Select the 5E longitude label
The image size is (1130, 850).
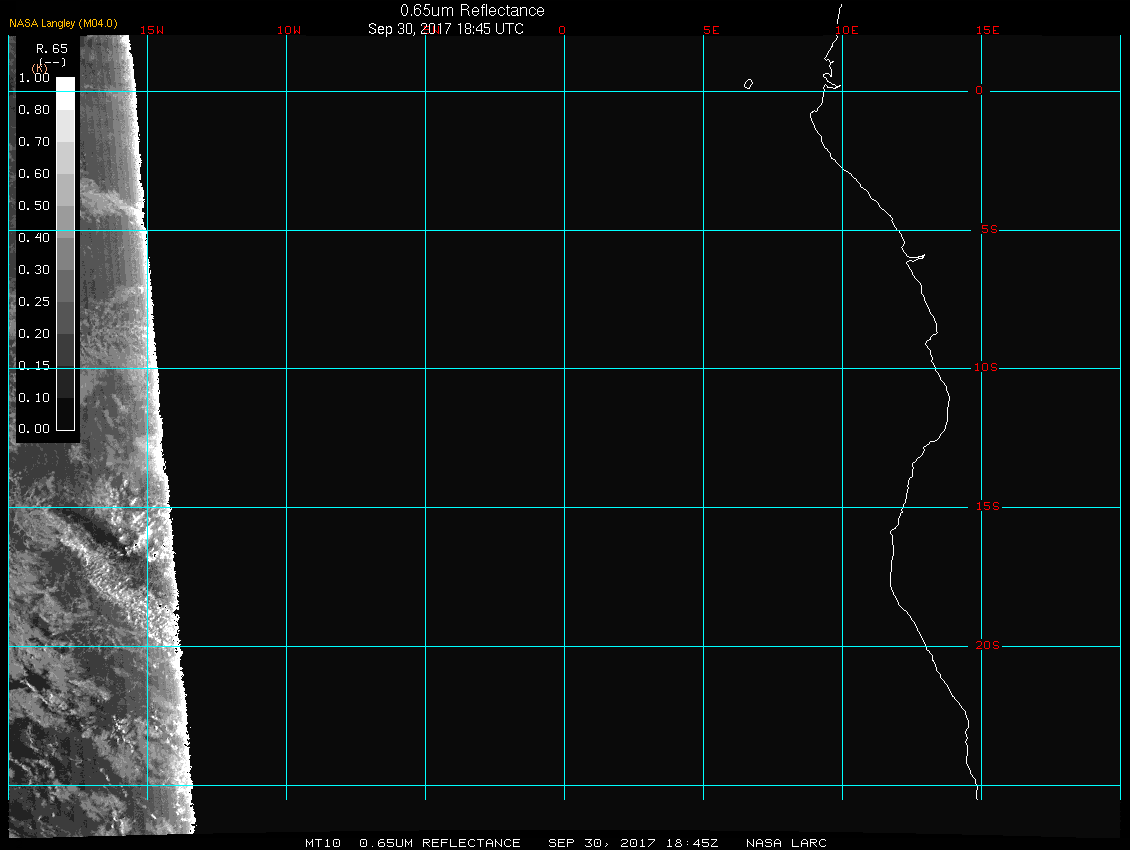click(x=711, y=30)
